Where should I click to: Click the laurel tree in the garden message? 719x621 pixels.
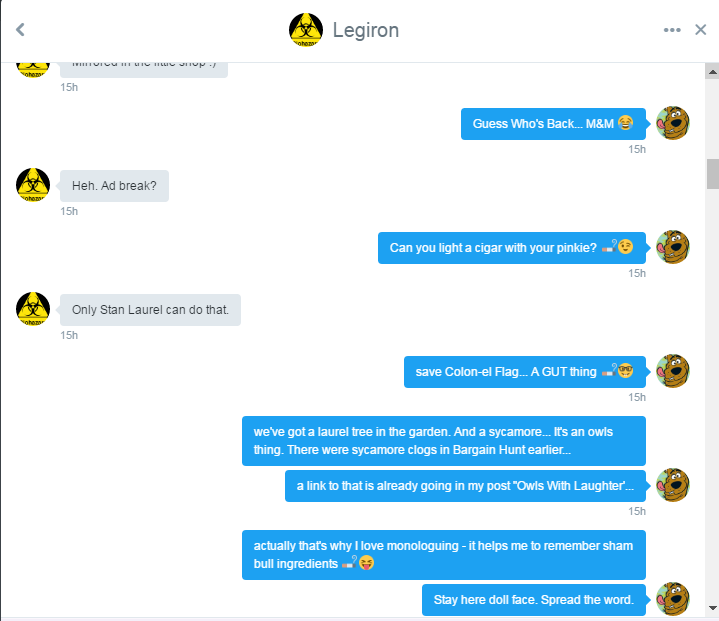pos(444,441)
